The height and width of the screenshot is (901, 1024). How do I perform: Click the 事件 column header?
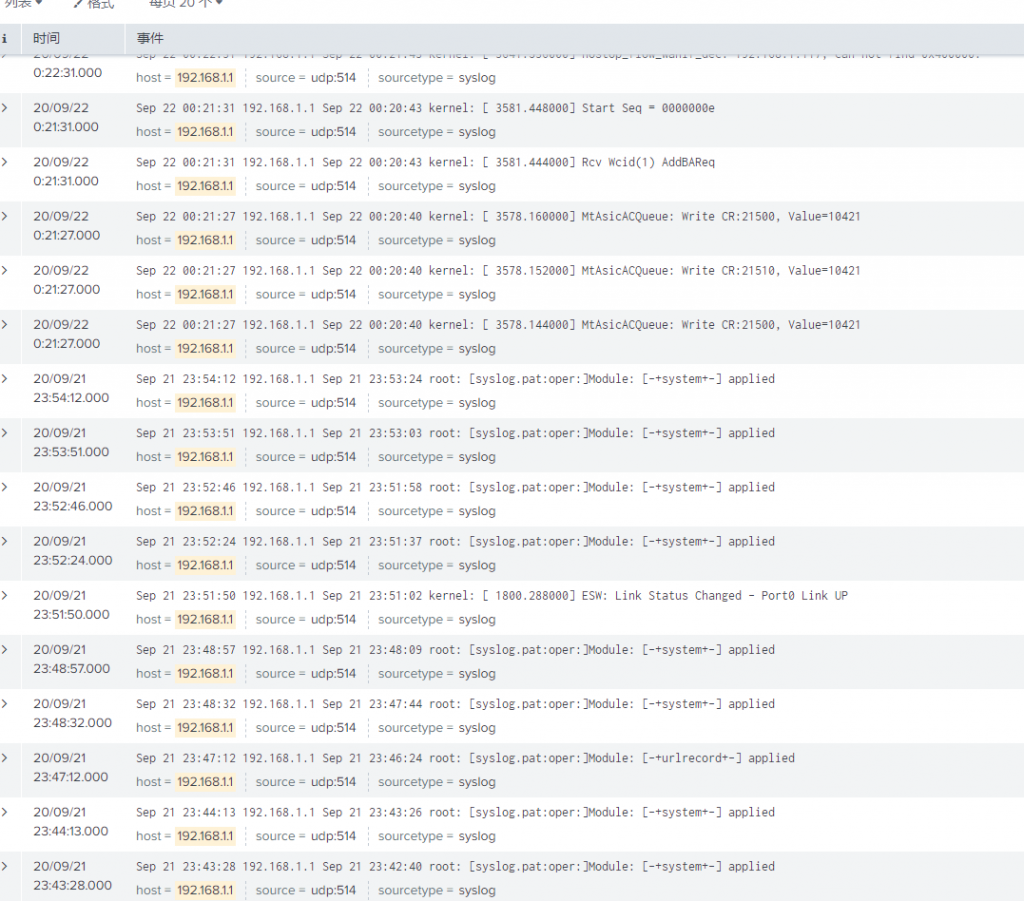150,38
